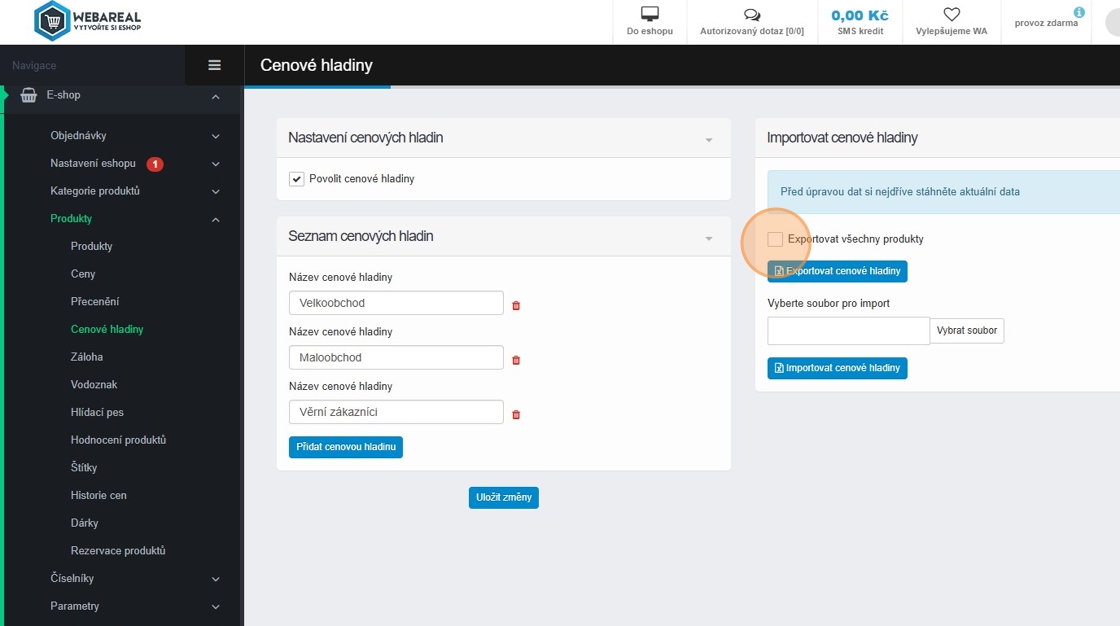The width and height of the screenshot is (1120, 626).
Task: Enable Exportovat všechny produkty checkbox
Action: 775,239
